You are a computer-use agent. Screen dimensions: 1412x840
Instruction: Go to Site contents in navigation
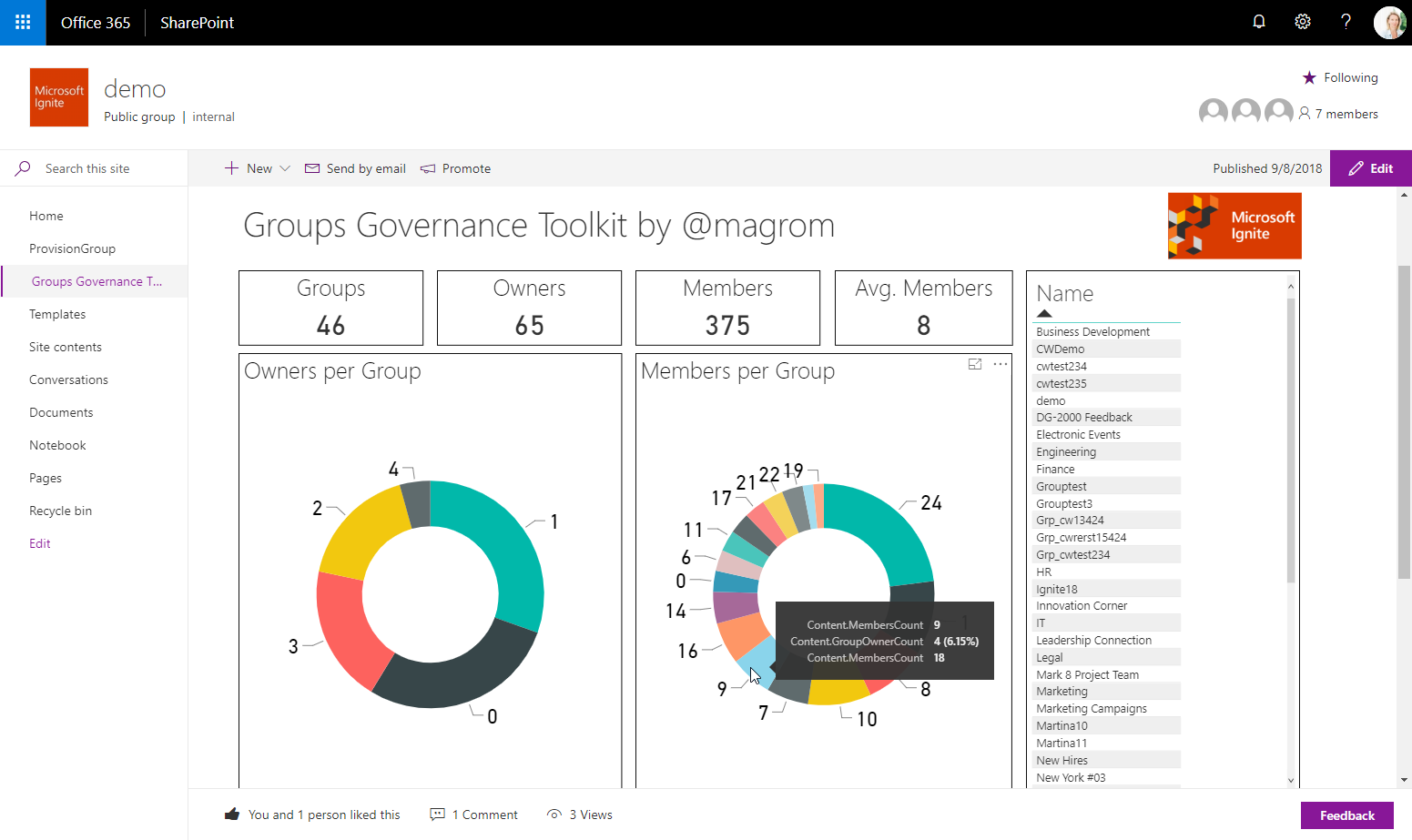[x=66, y=347]
